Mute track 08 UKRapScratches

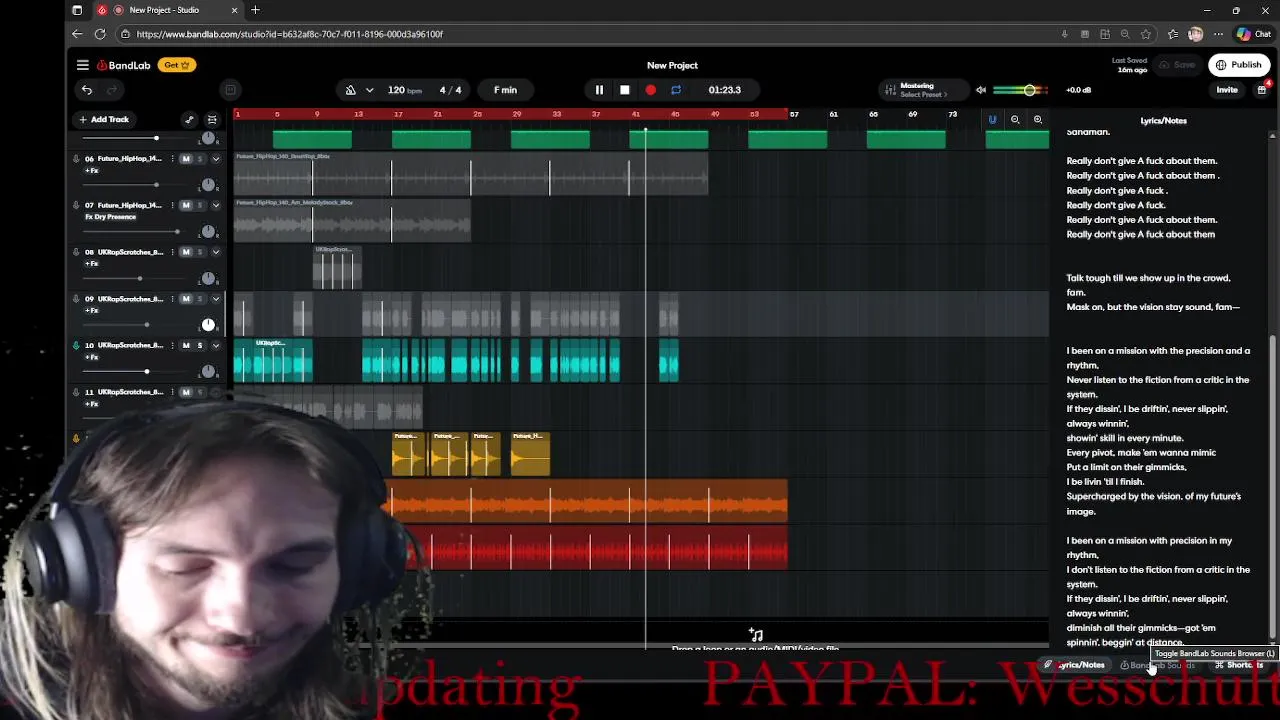pyautogui.click(x=186, y=252)
